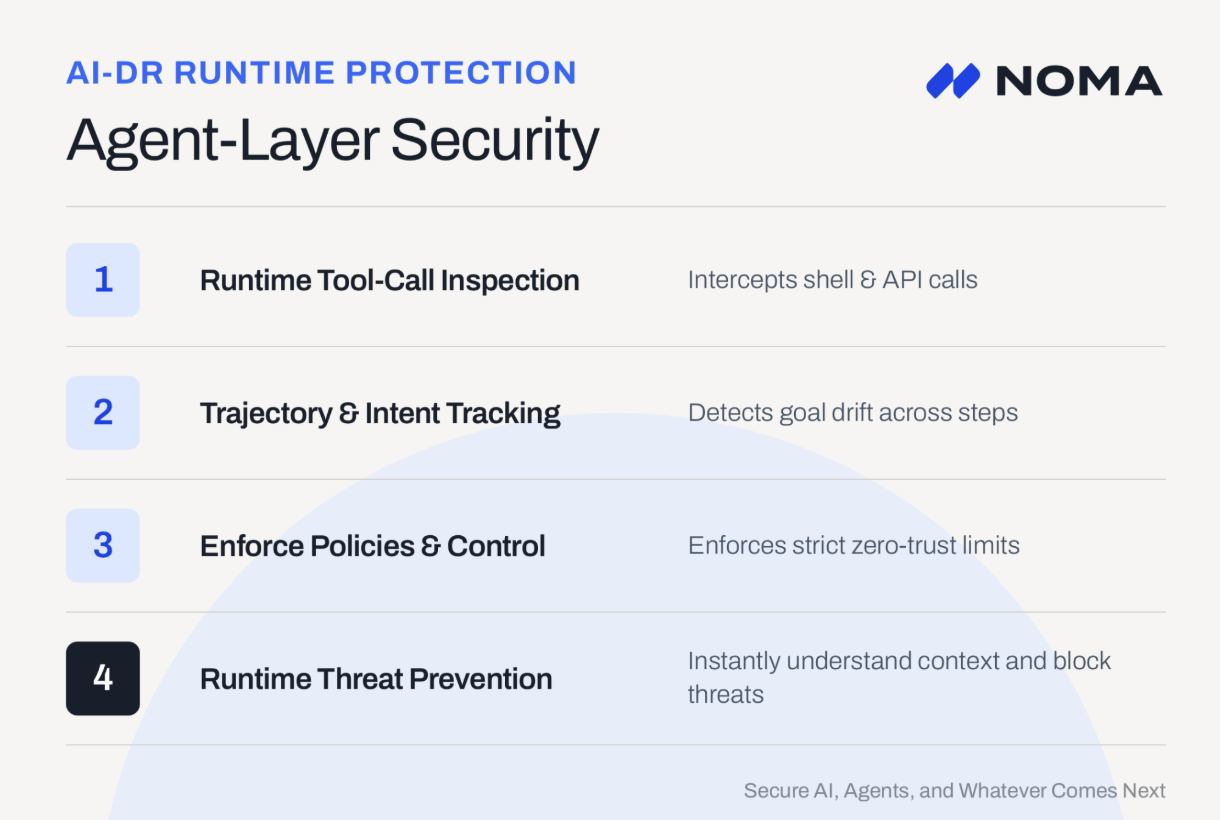
Task: Click 'Instantly understand context and block threats'
Action: coord(900,678)
